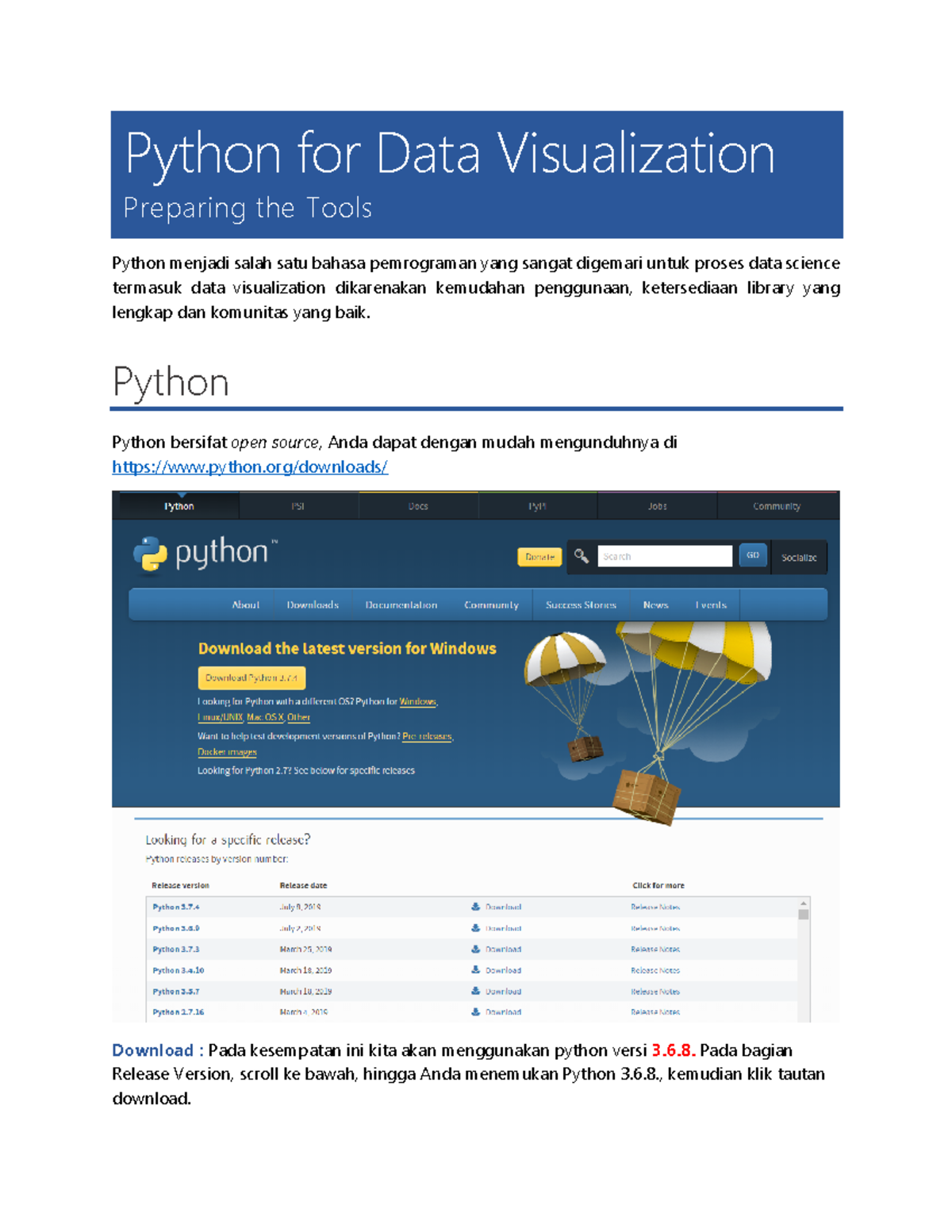Screen dimensions: 952x1232
Task: Click Release Notes for Python 3.7.4
Action: coord(654,905)
